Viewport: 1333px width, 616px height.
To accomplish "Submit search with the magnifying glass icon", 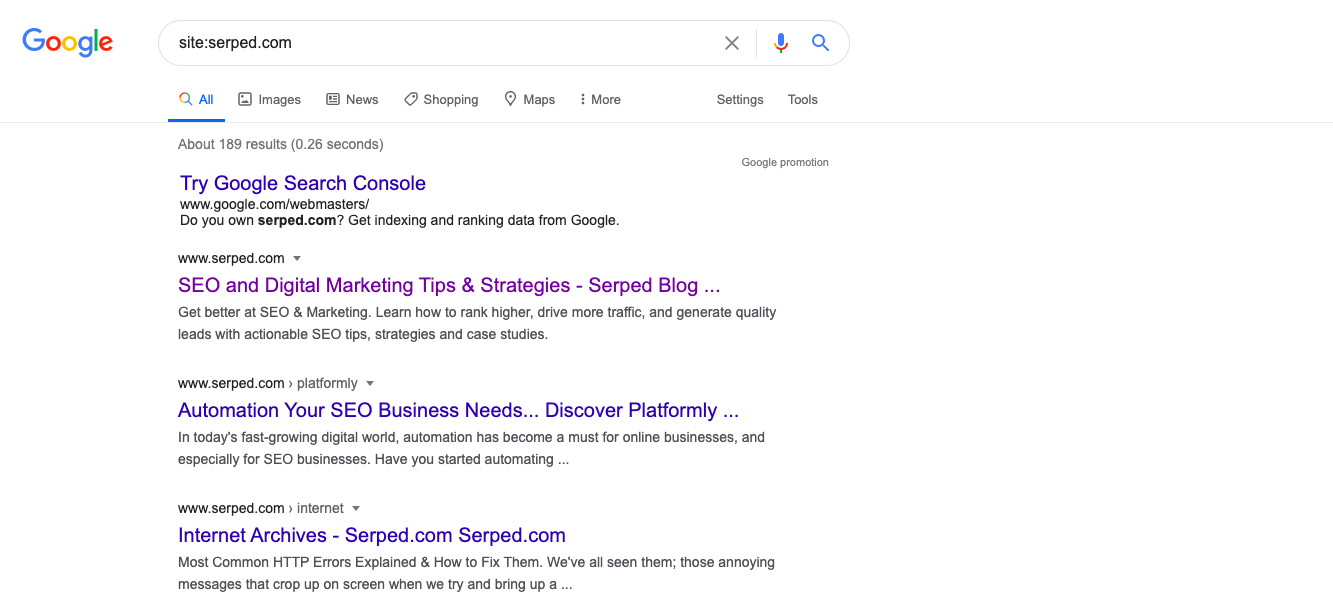I will (x=820, y=43).
